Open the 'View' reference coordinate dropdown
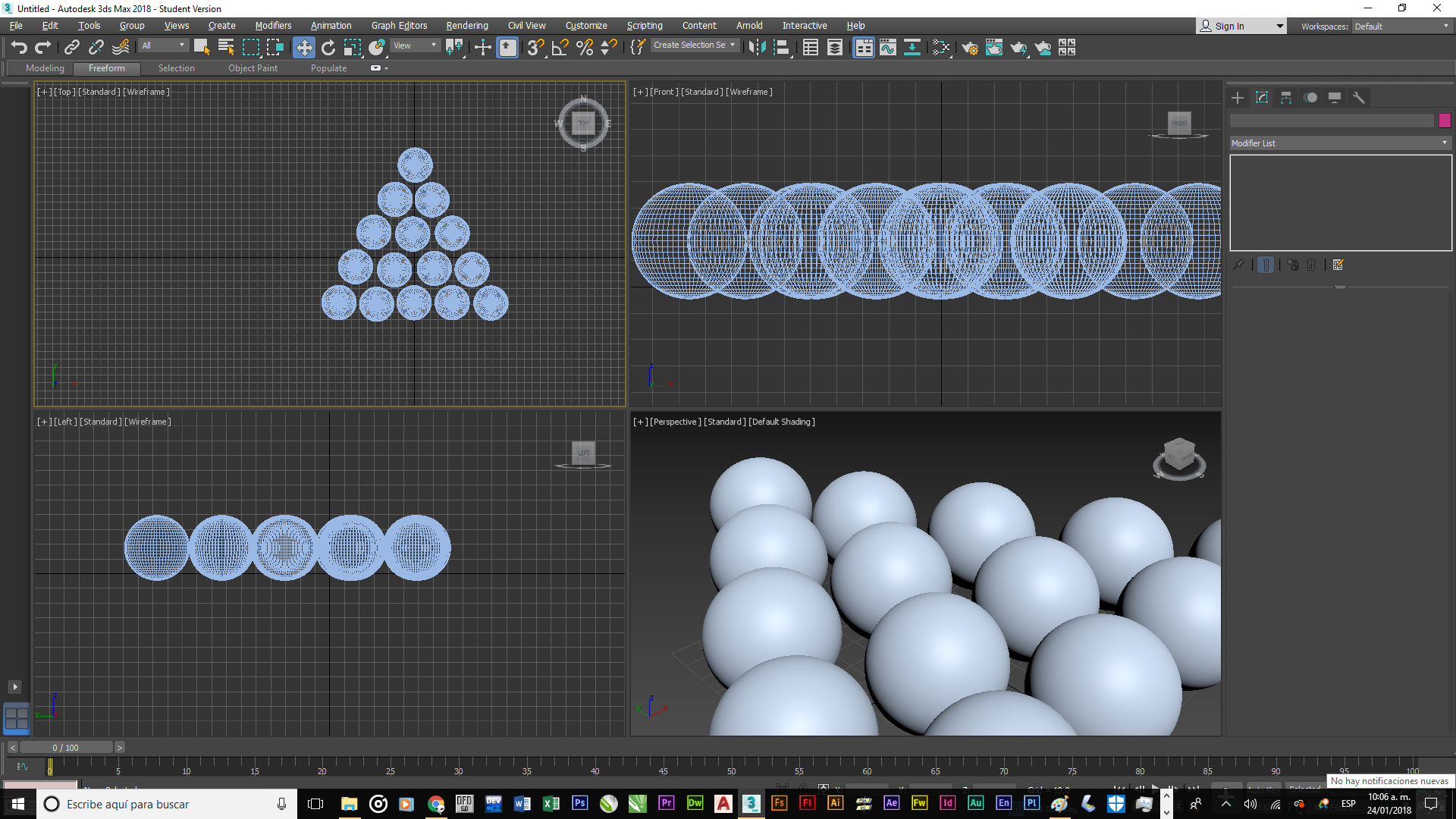Viewport: 1456px width, 819px height. coord(415,45)
